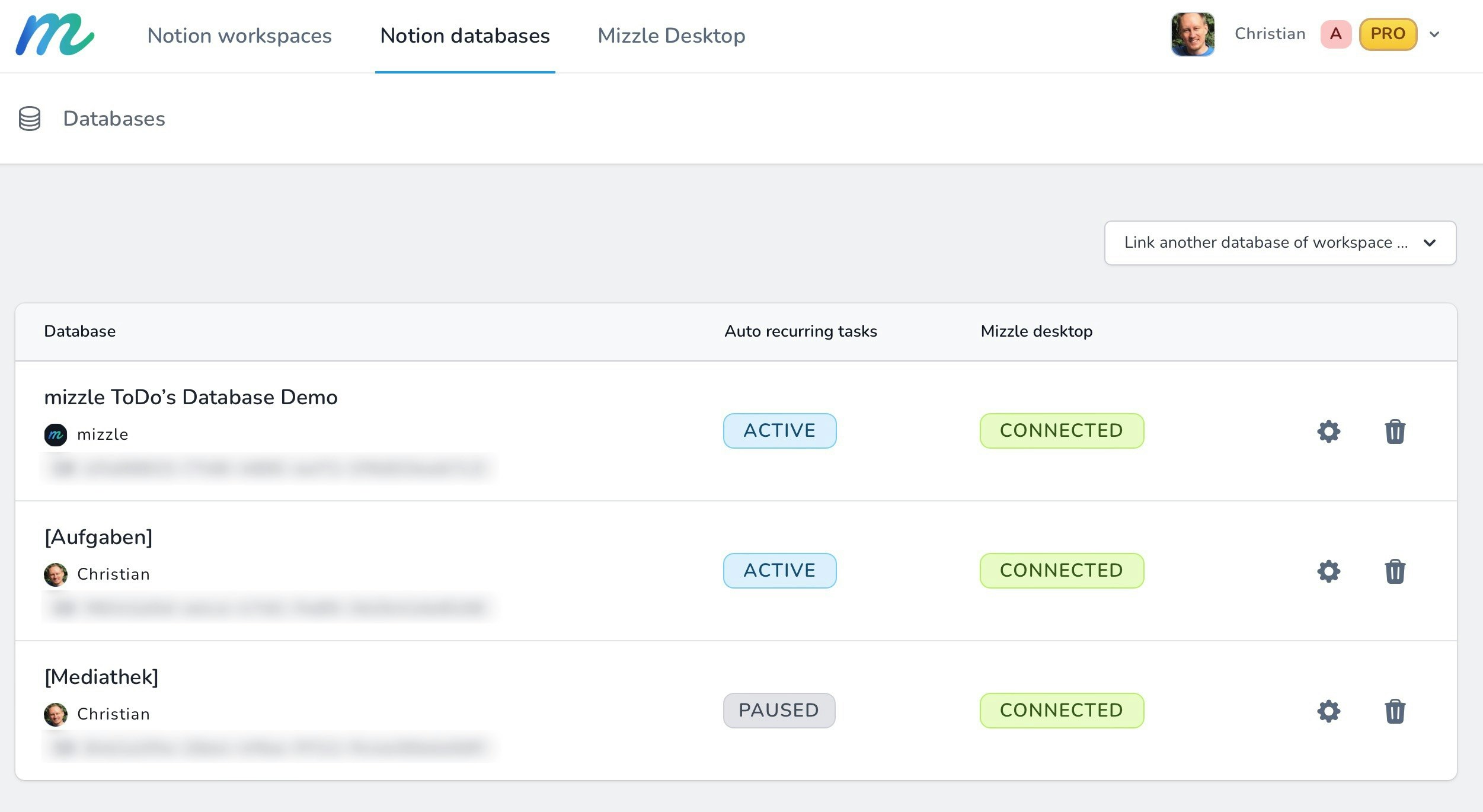Click CONNECTED badge in the [Mediathek] row
The height and width of the screenshot is (812, 1483).
tap(1062, 711)
